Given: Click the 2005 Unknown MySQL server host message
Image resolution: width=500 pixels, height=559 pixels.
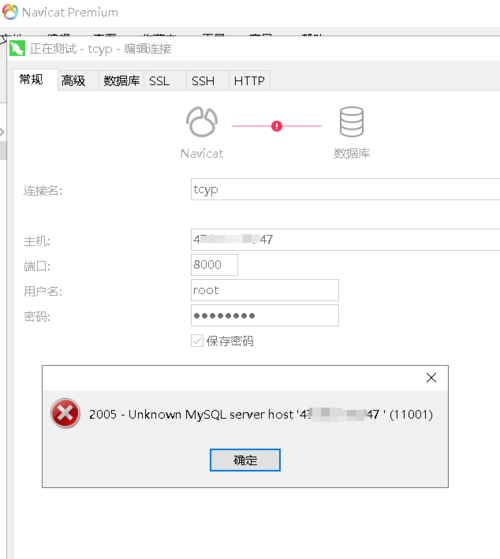Looking at the screenshot, I should [x=261, y=414].
